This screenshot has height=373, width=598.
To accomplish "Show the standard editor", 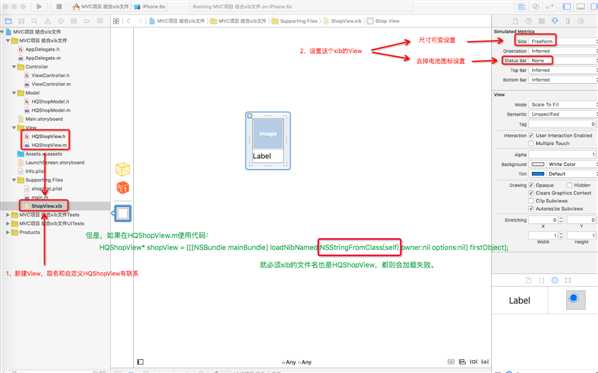I will (x=522, y=6).
